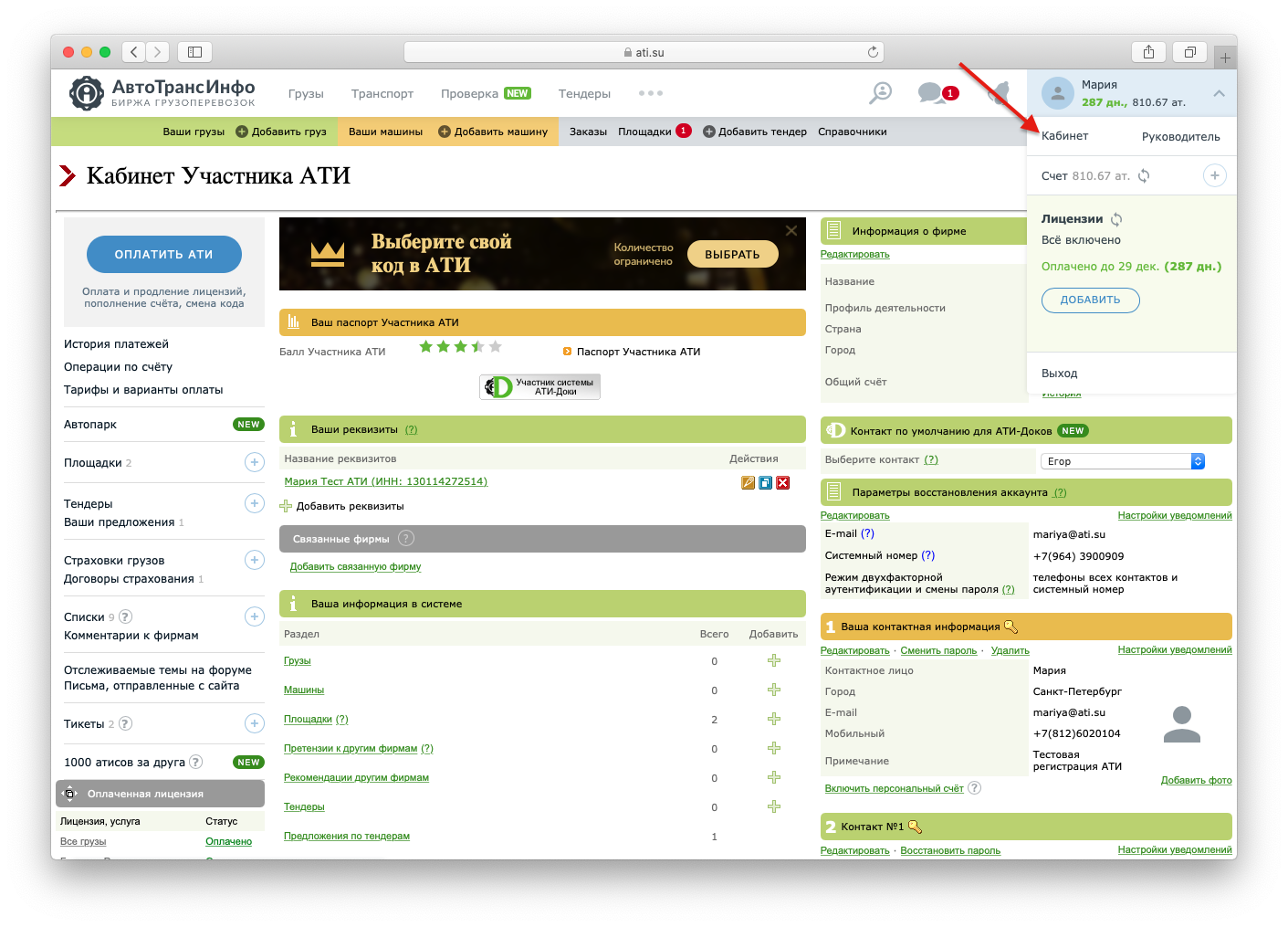Click contact avatar placeholder for Мария

click(1182, 724)
